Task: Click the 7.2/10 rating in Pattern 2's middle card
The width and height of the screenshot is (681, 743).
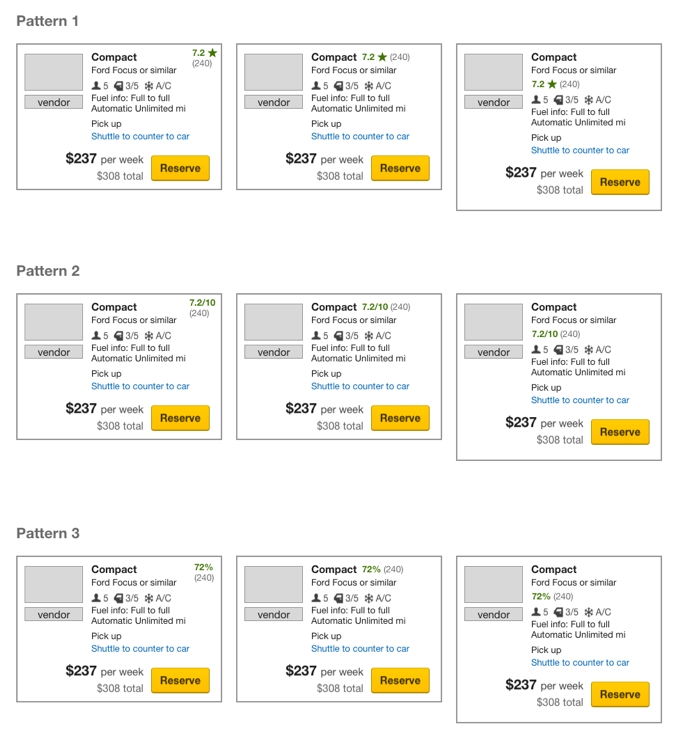Action: [374, 307]
